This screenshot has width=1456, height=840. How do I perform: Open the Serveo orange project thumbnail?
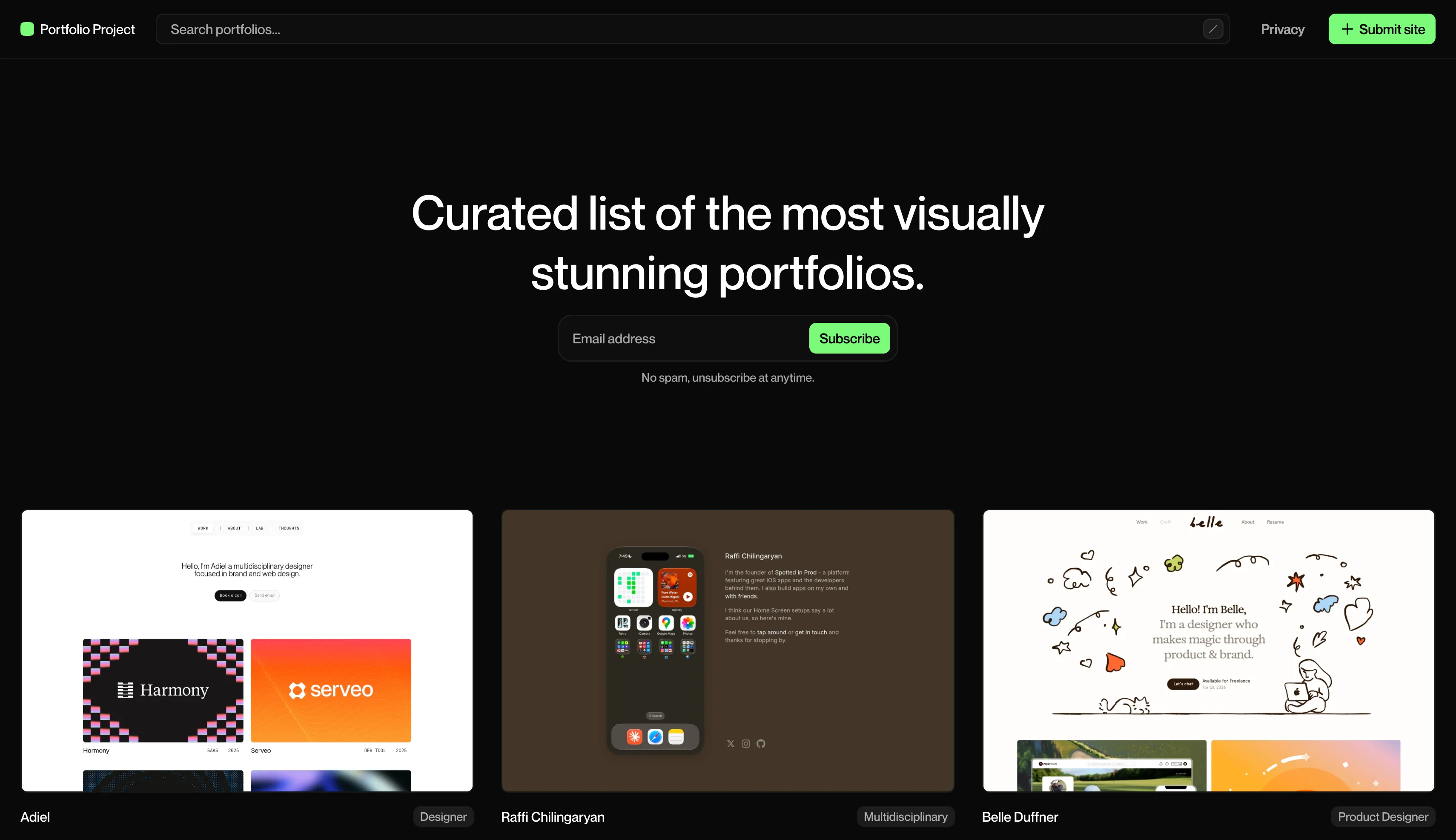pos(331,690)
